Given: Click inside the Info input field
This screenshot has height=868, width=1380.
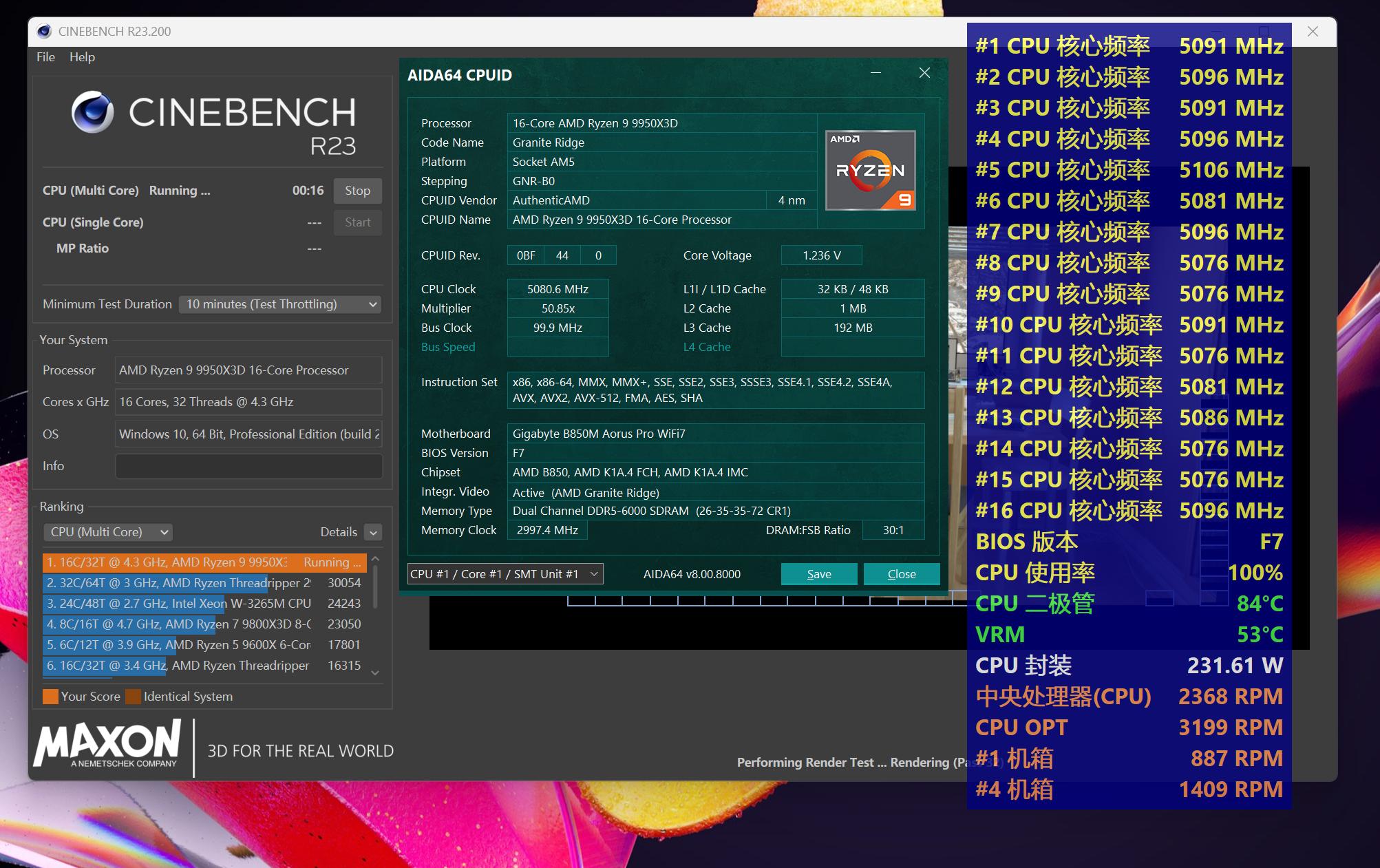Looking at the screenshot, I should tap(248, 466).
